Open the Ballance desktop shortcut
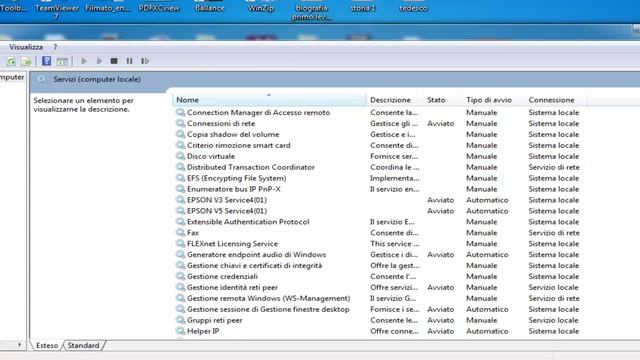Image resolution: width=640 pixels, height=360 pixels. [x=209, y=8]
